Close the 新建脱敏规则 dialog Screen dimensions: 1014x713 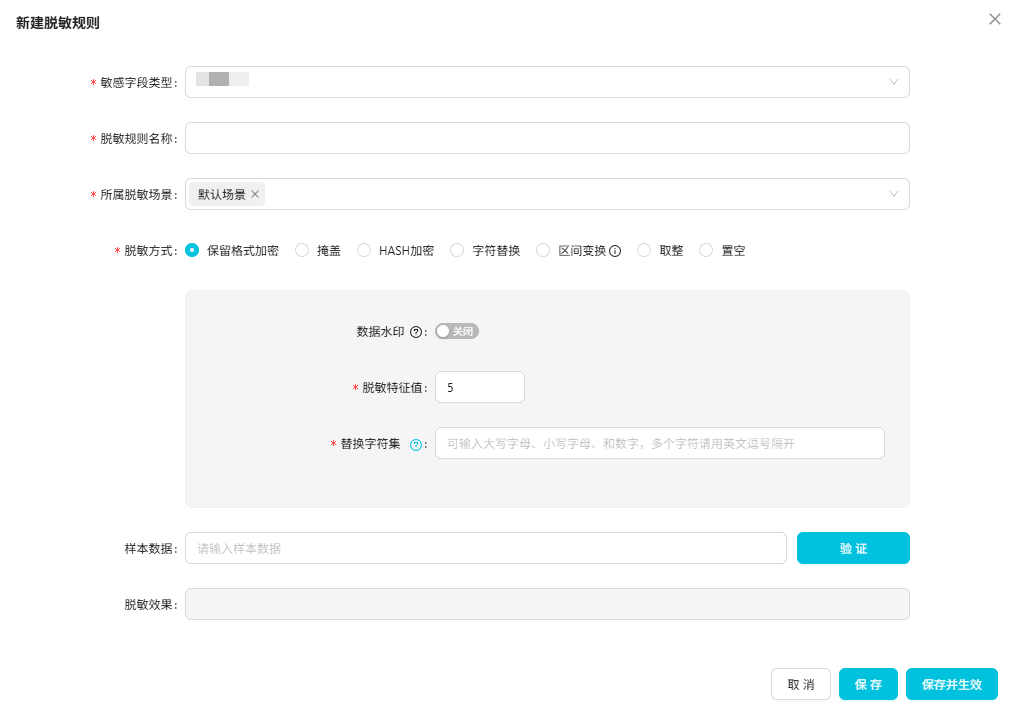pyautogui.click(x=995, y=19)
